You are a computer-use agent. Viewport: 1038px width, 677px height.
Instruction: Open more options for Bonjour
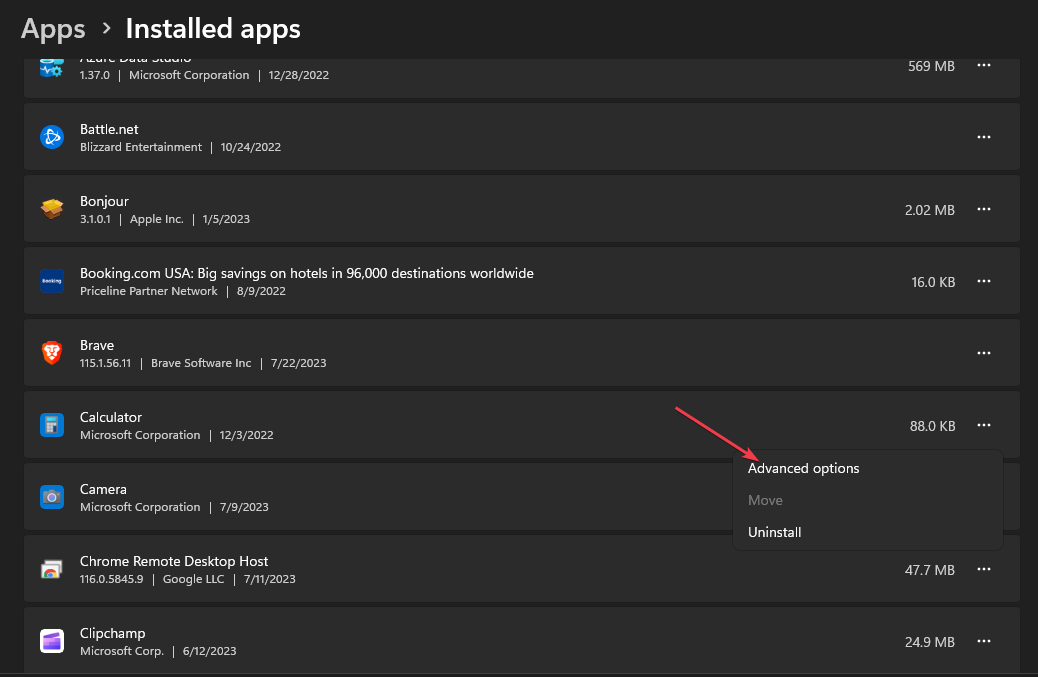coord(984,209)
